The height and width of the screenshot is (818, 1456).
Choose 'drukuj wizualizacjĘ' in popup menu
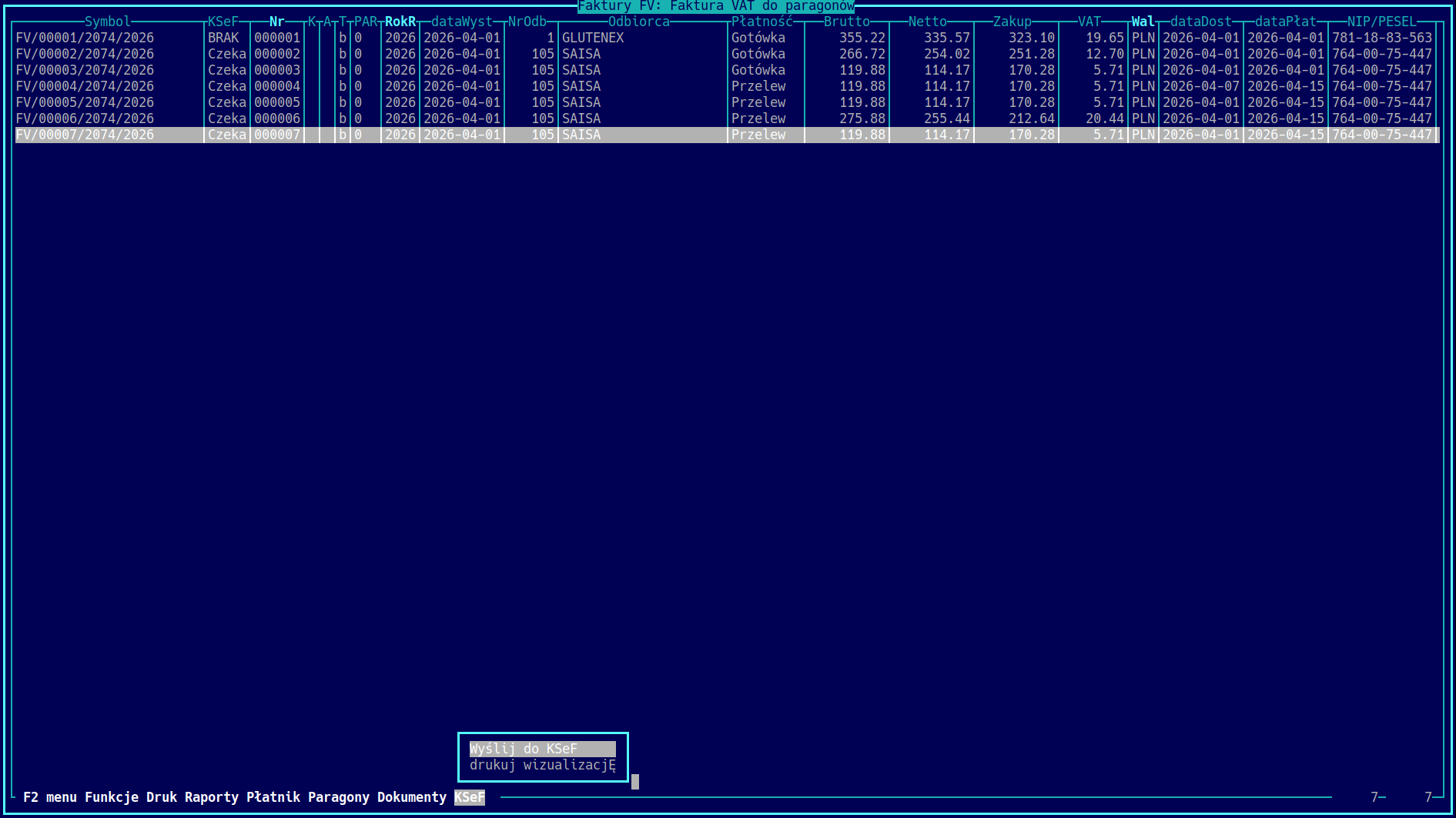click(x=542, y=765)
